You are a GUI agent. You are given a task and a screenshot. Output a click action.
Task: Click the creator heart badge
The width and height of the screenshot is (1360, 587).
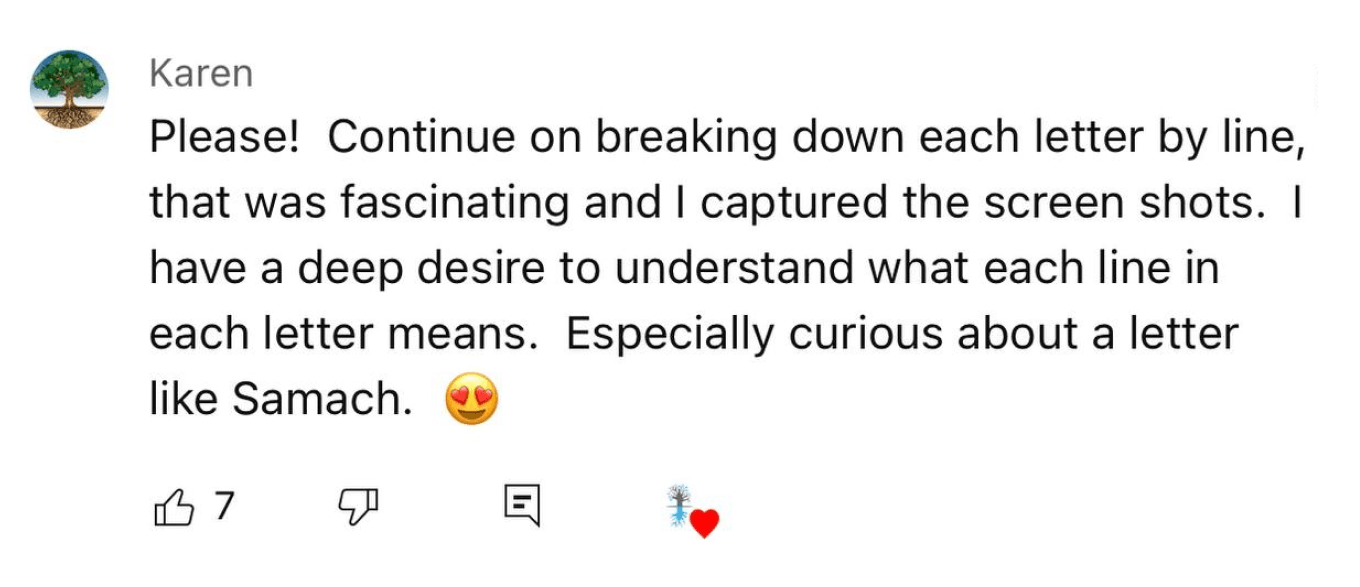pos(692,510)
